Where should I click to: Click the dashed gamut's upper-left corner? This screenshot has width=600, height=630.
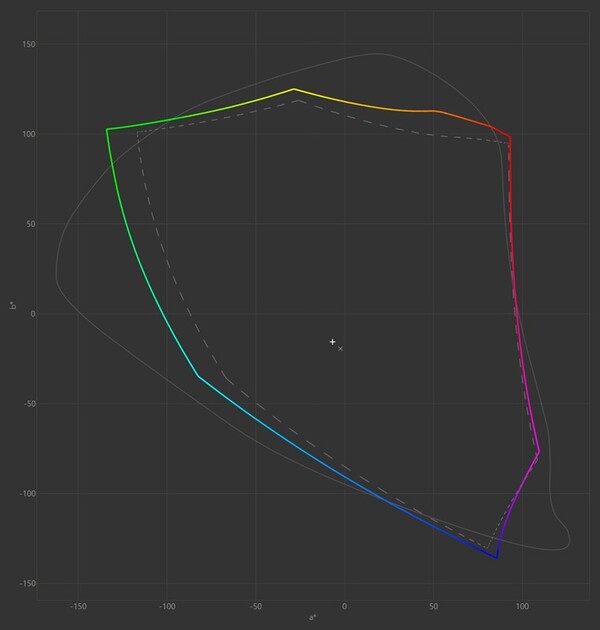pos(138,132)
